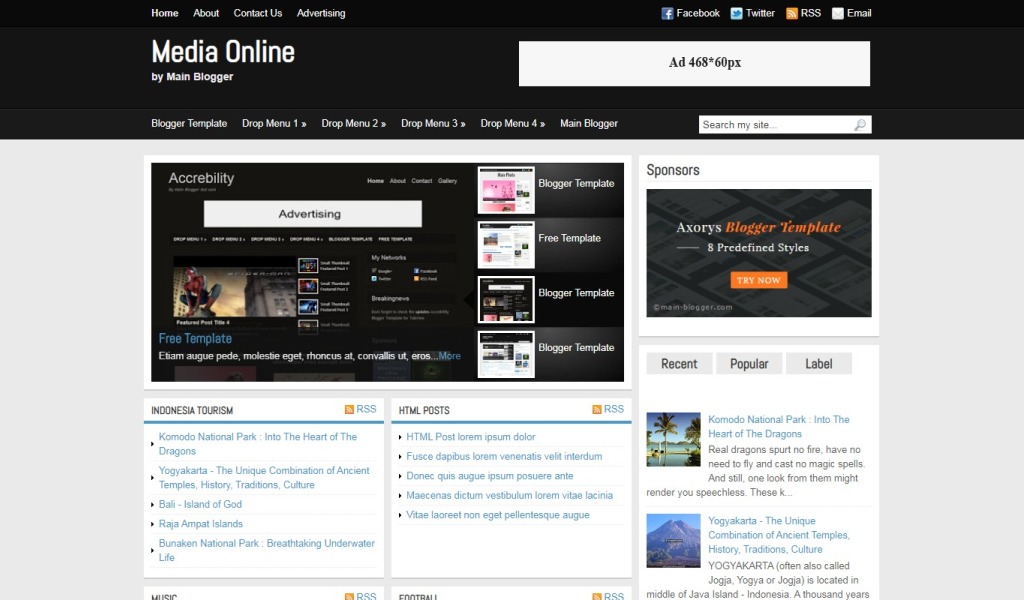Click the TRY NOW button in sponsor ad

758,280
